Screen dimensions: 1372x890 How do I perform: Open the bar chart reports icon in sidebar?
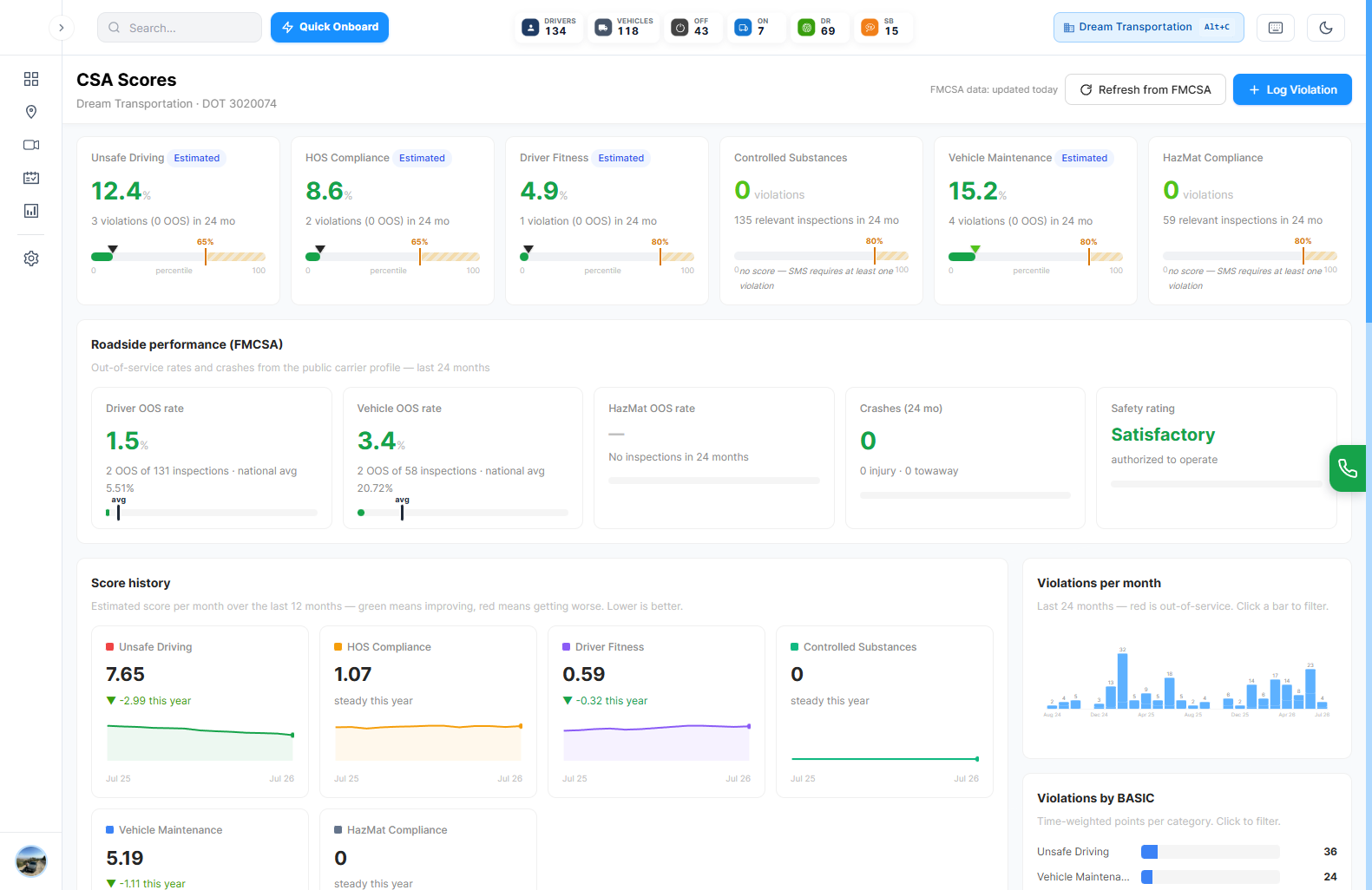(31, 211)
